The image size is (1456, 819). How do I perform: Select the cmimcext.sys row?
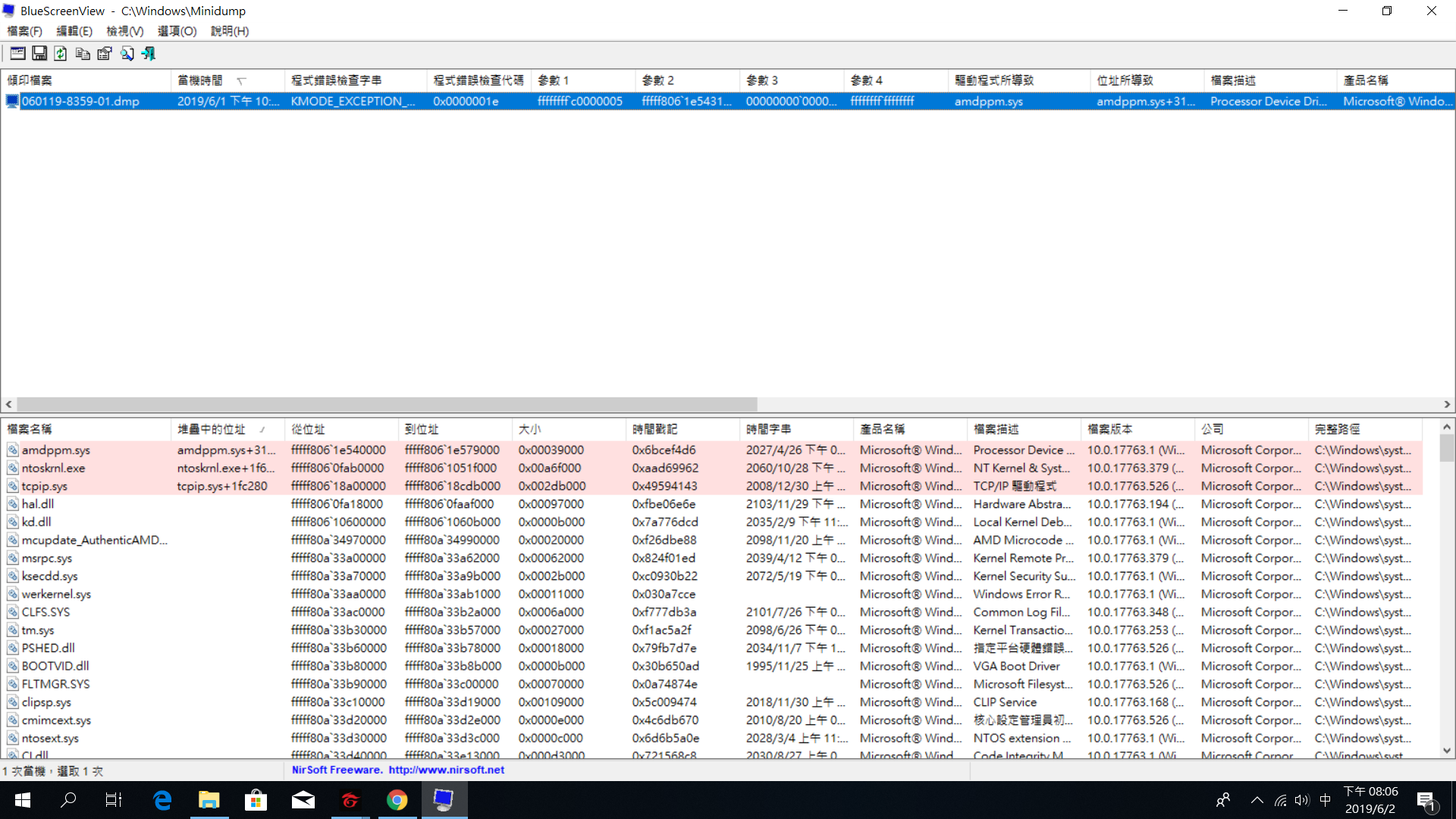(x=711, y=720)
